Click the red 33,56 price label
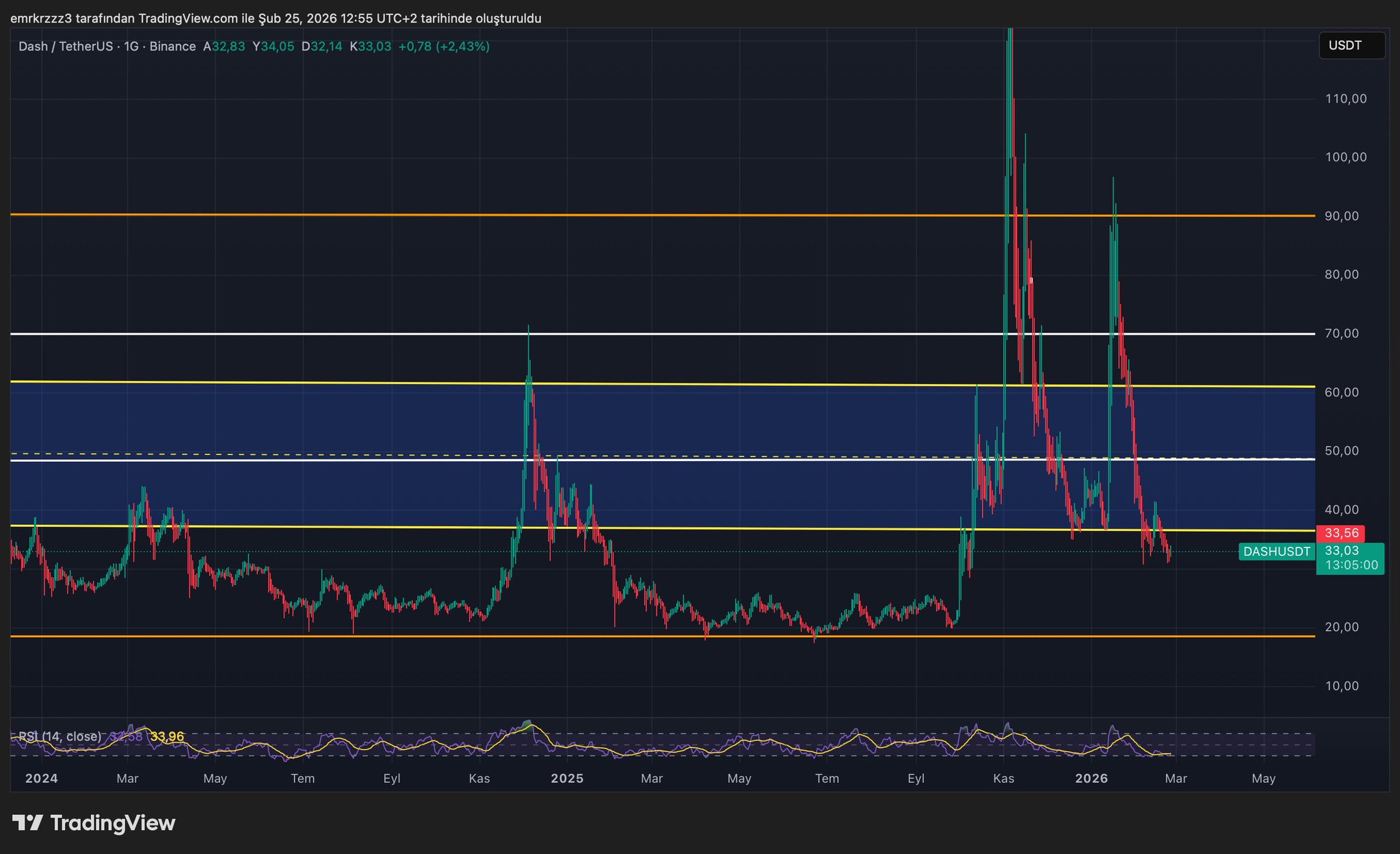1400x854 pixels. (x=1340, y=534)
